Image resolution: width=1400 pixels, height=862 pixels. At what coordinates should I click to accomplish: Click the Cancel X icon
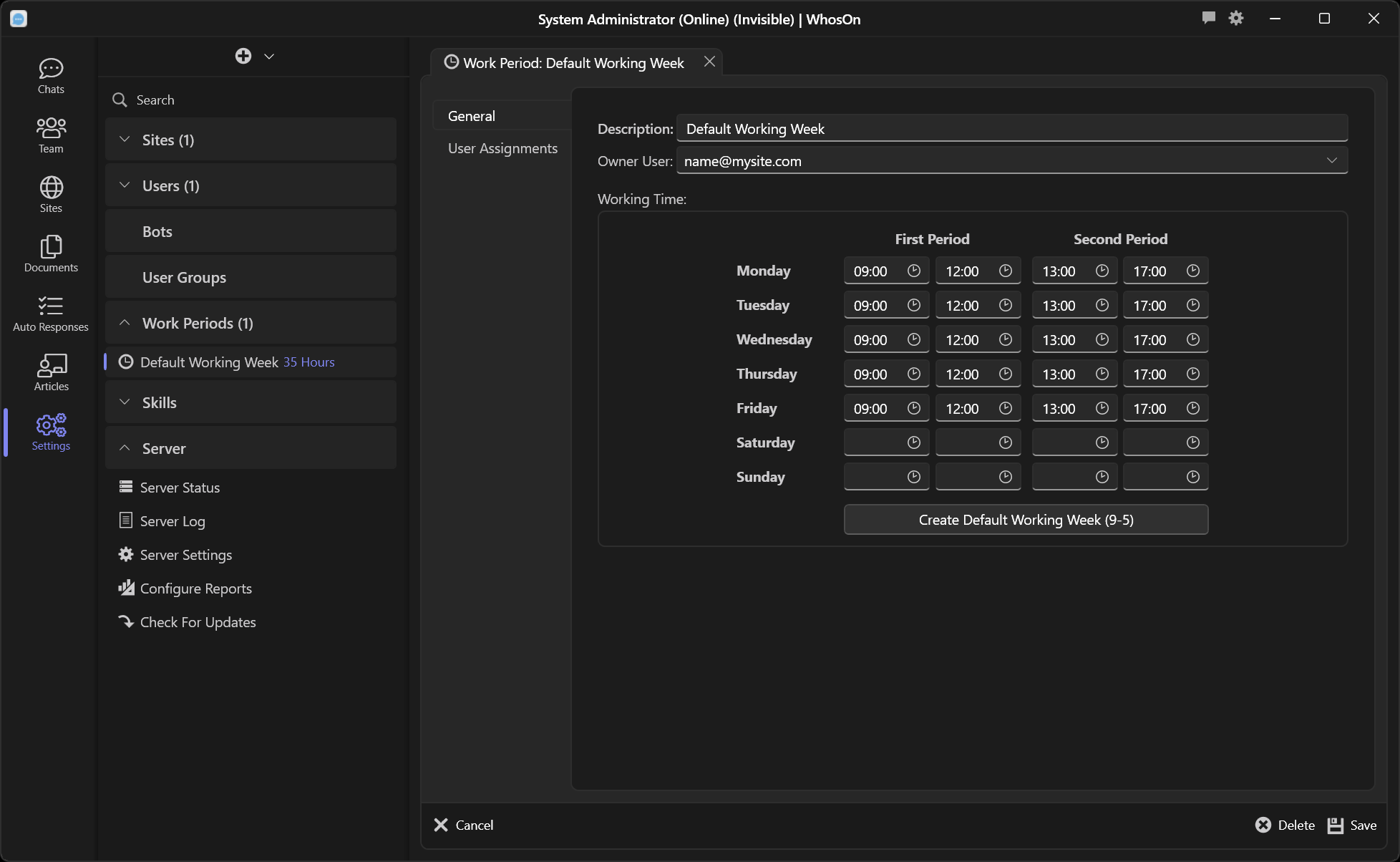[x=441, y=825]
